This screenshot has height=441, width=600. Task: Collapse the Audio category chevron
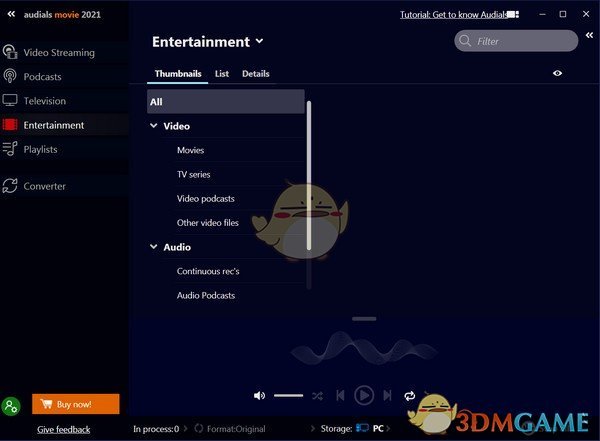pyautogui.click(x=154, y=247)
